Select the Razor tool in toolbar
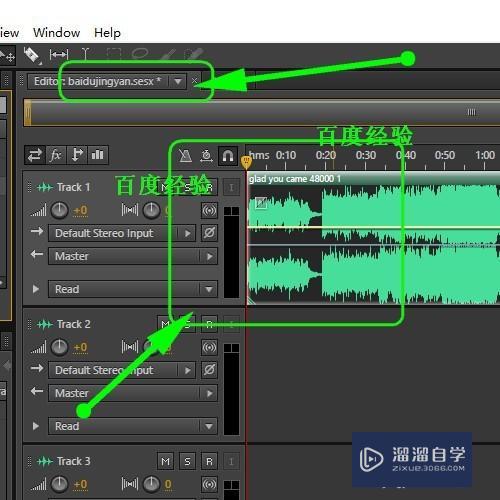The image size is (500, 500). (31, 55)
